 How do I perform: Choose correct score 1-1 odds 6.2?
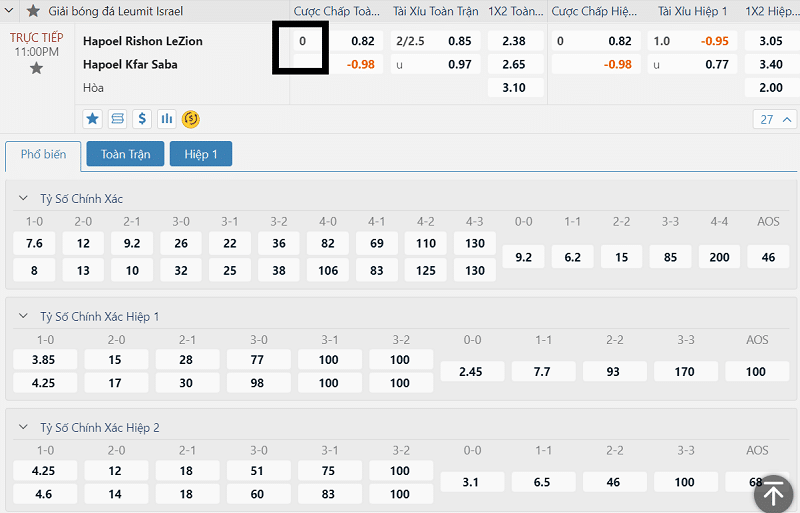572,257
